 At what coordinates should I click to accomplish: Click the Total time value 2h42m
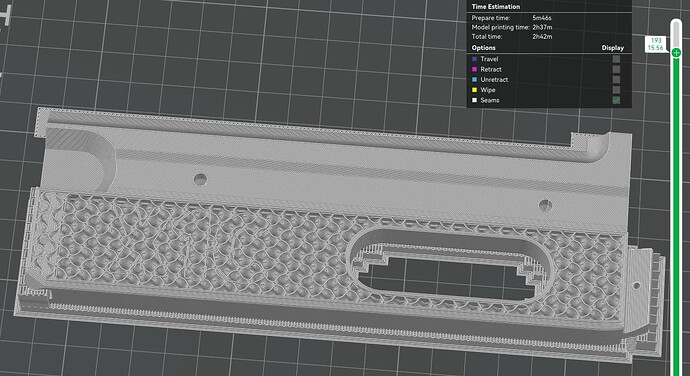point(542,37)
